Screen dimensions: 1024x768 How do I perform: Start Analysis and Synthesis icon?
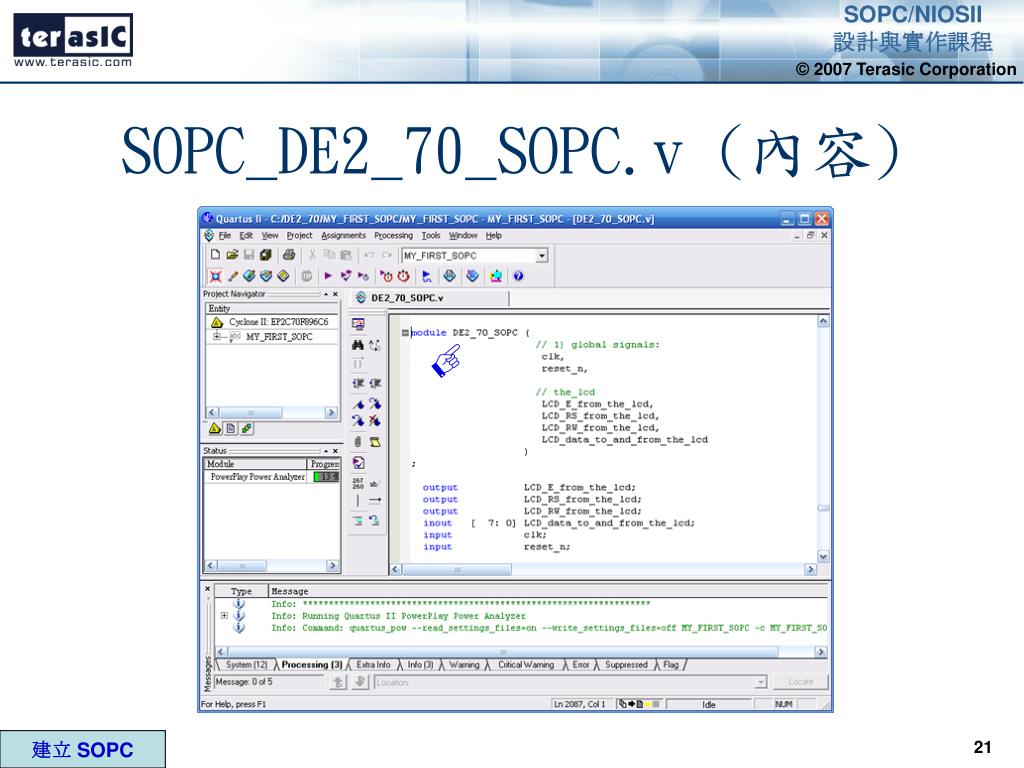[345, 276]
